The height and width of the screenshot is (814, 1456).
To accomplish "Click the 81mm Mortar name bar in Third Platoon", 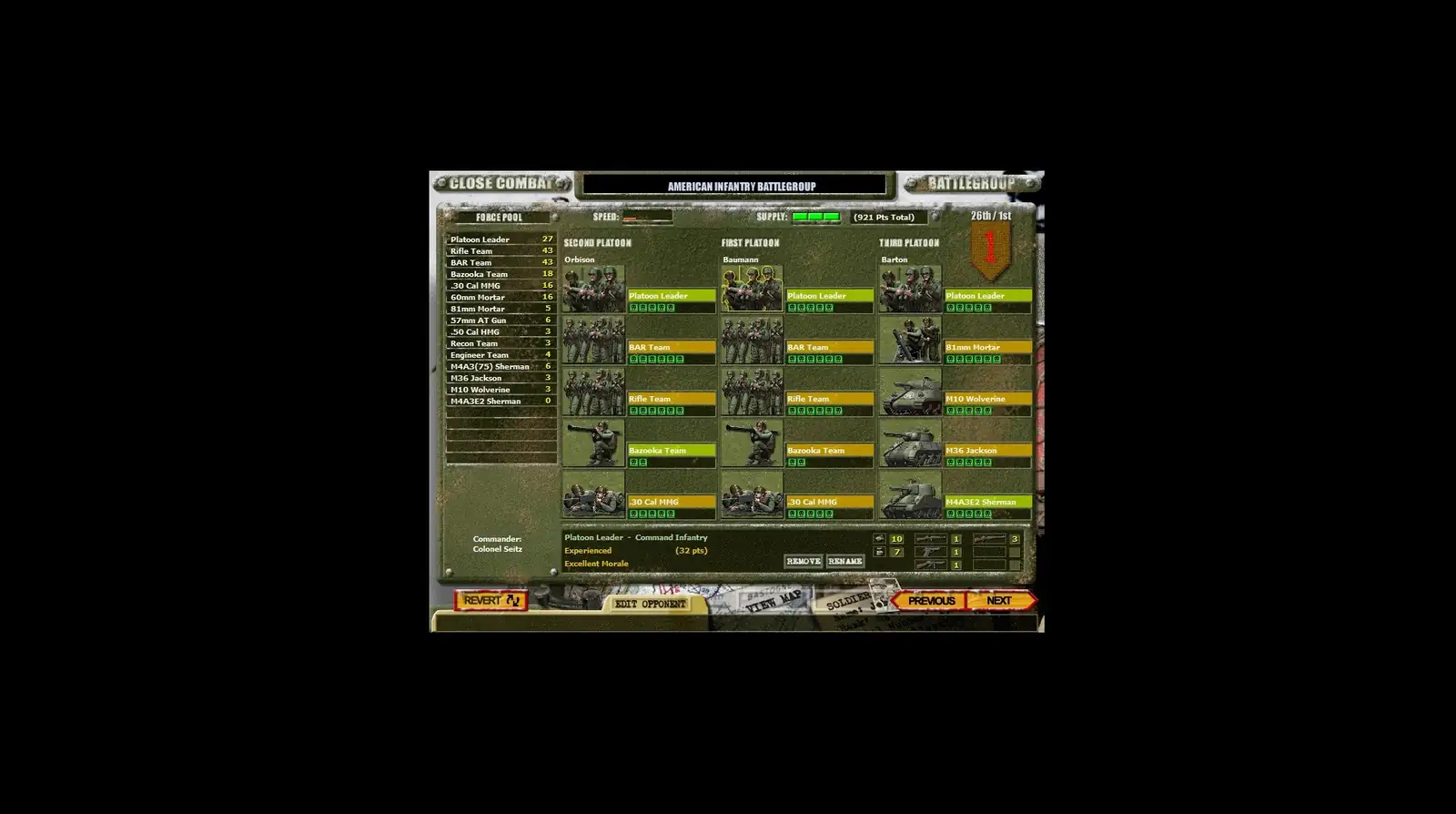I will (988, 347).
